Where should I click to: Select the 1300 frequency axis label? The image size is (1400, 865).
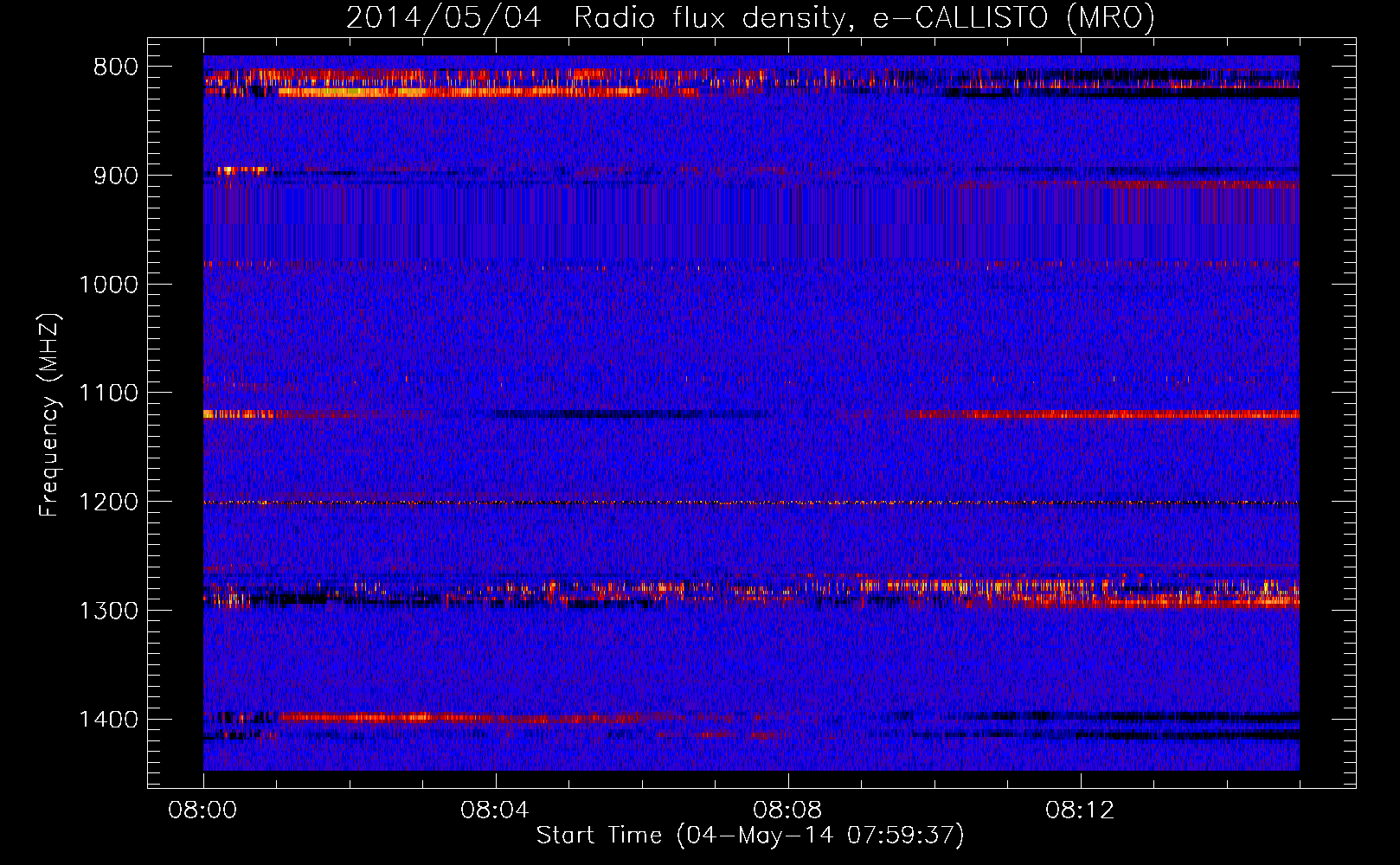[108, 611]
